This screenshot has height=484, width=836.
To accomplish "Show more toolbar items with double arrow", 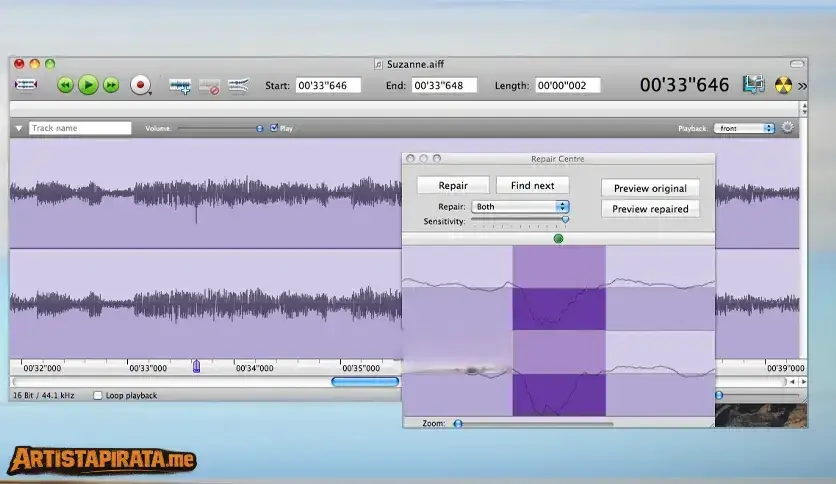I will 802,86.
